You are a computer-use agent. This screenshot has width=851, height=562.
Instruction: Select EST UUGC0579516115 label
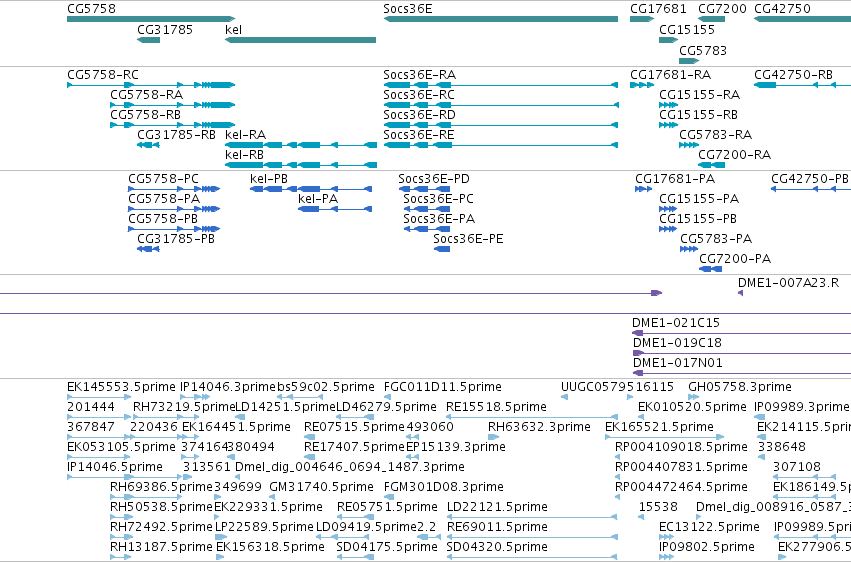coord(617,387)
